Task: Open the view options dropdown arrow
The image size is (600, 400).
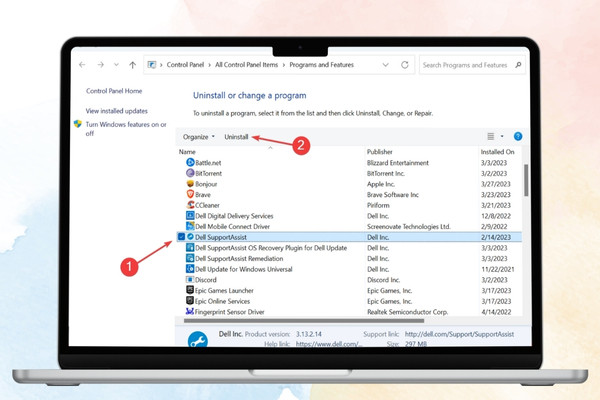Action: pyautogui.click(x=502, y=136)
